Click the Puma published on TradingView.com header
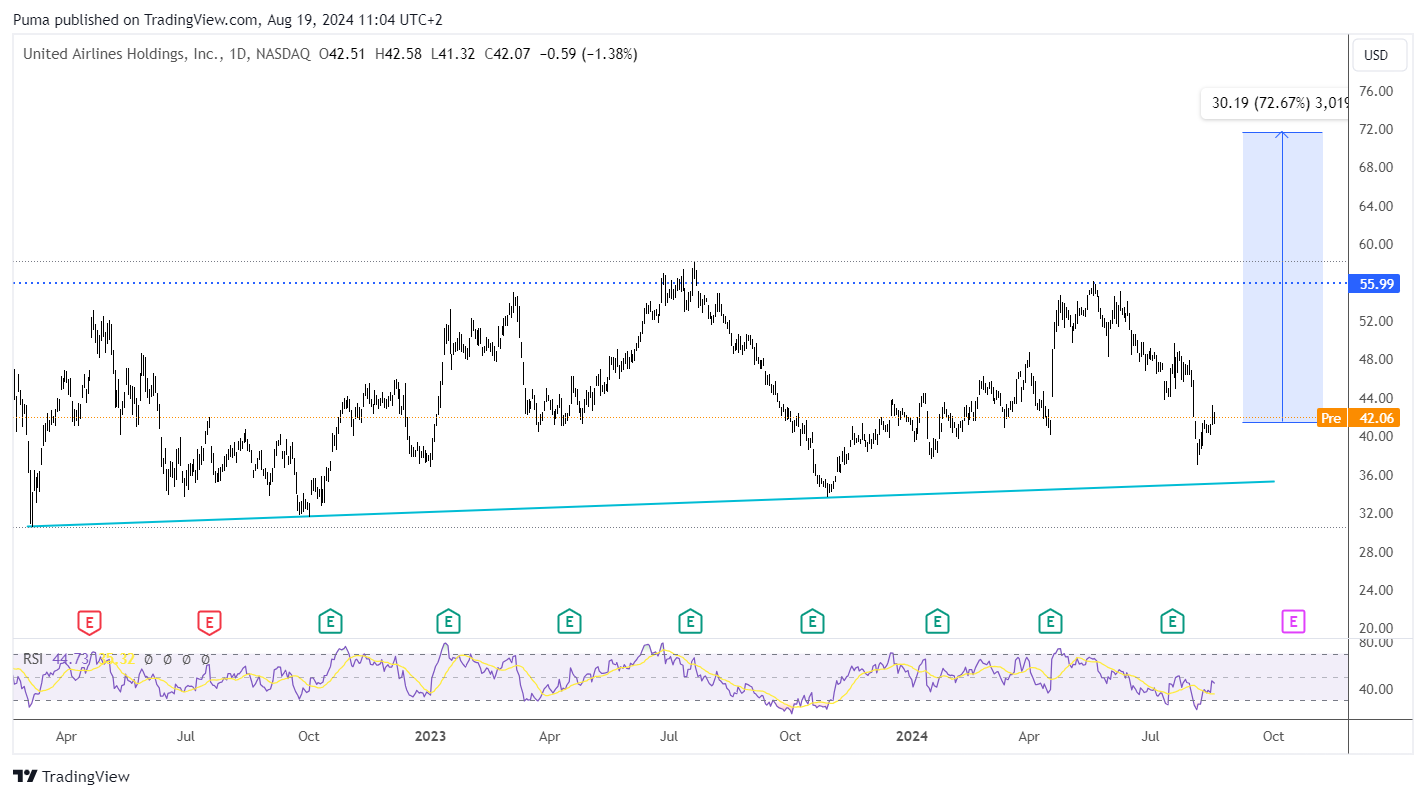The height and width of the screenshot is (798, 1426). pyautogui.click(x=227, y=19)
